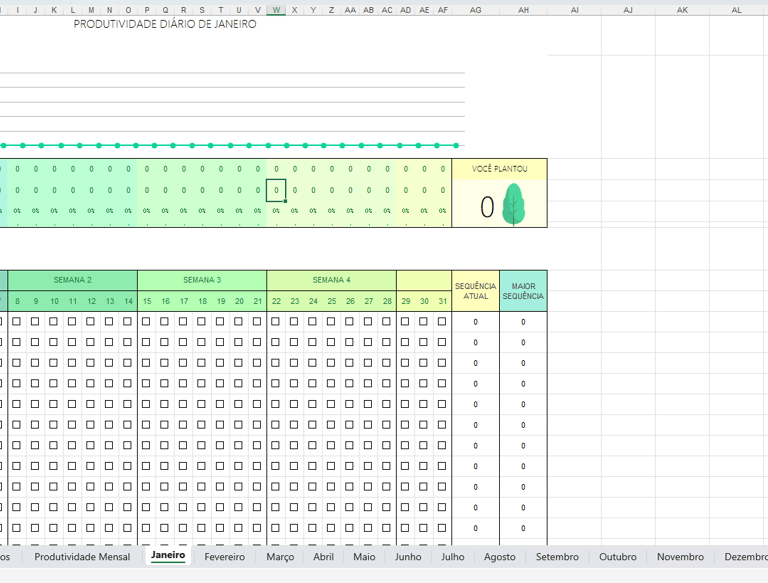Select the Julho sheet tab

pos(452,557)
